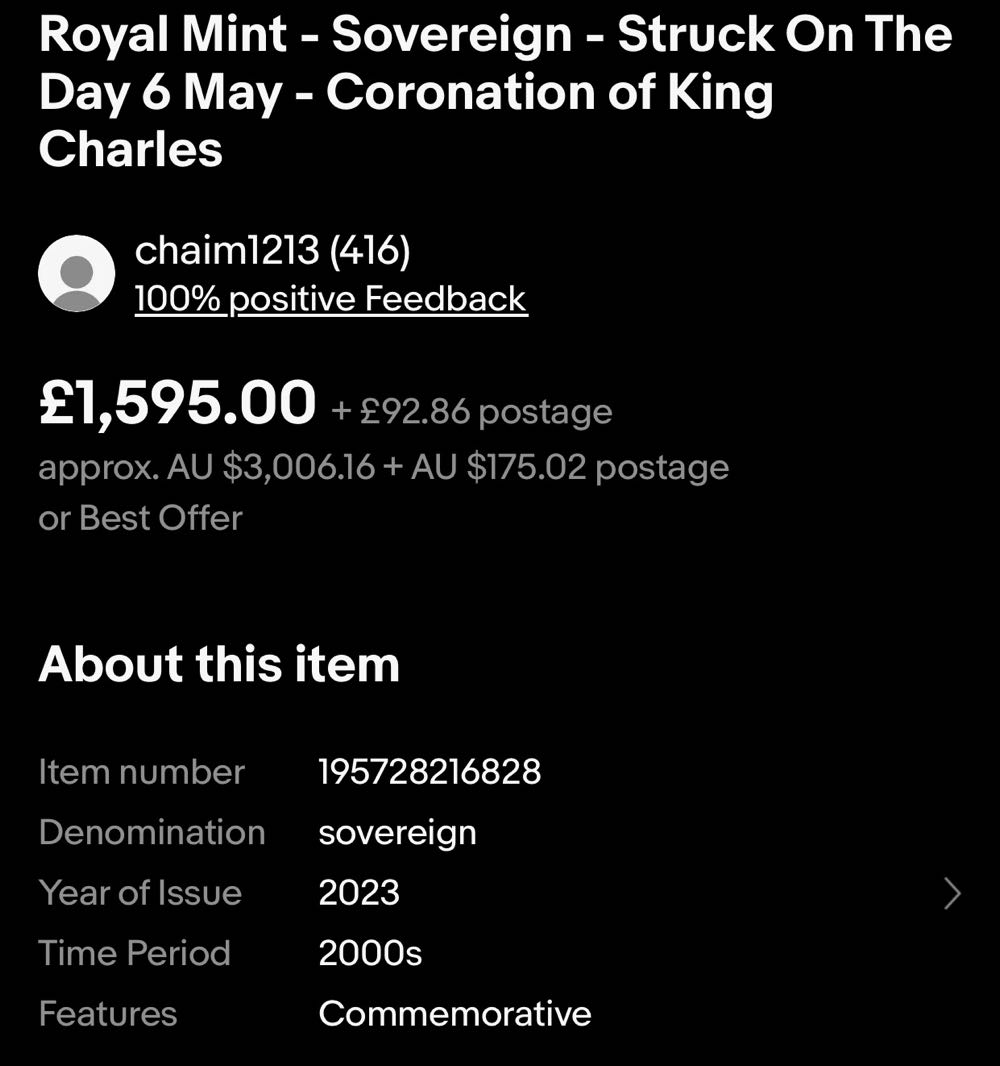Select the 'or Best Offer' text

(x=140, y=518)
